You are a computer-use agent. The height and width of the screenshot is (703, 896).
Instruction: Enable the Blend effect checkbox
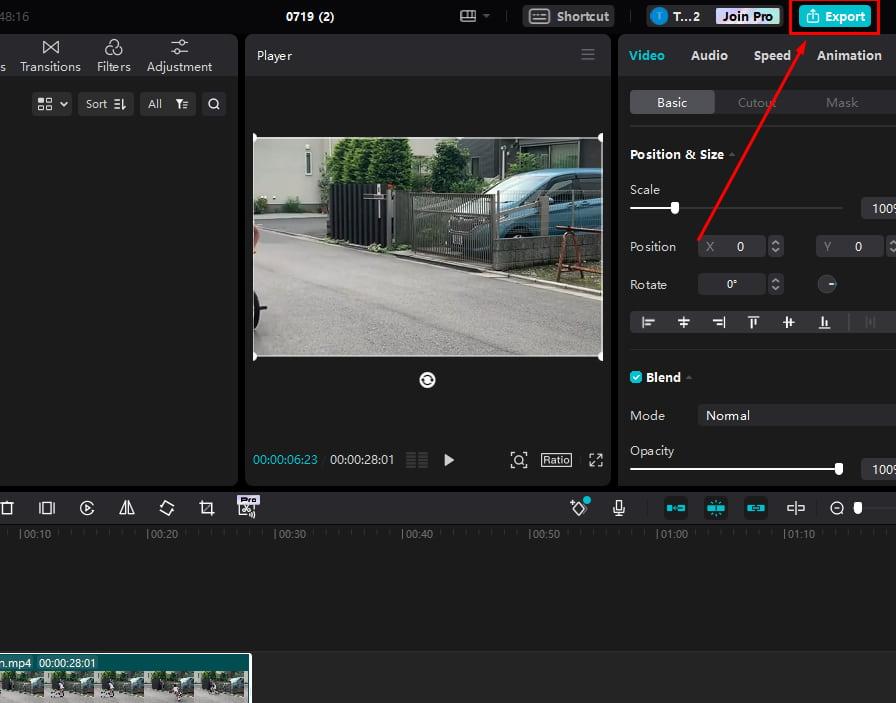click(635, 377)
